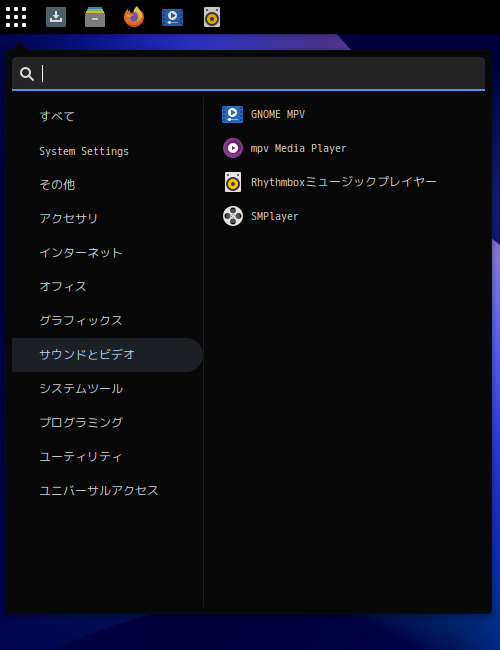Choose the グラフィックス category
This screenshot has height=650, width=500.
point(107,320)
